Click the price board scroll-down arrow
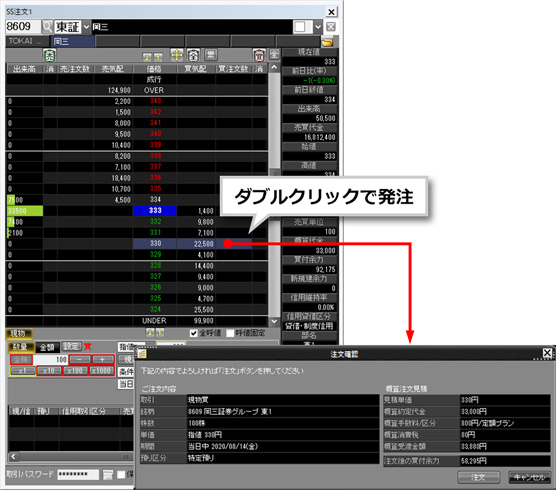556x490 pixels. [274, 321]
